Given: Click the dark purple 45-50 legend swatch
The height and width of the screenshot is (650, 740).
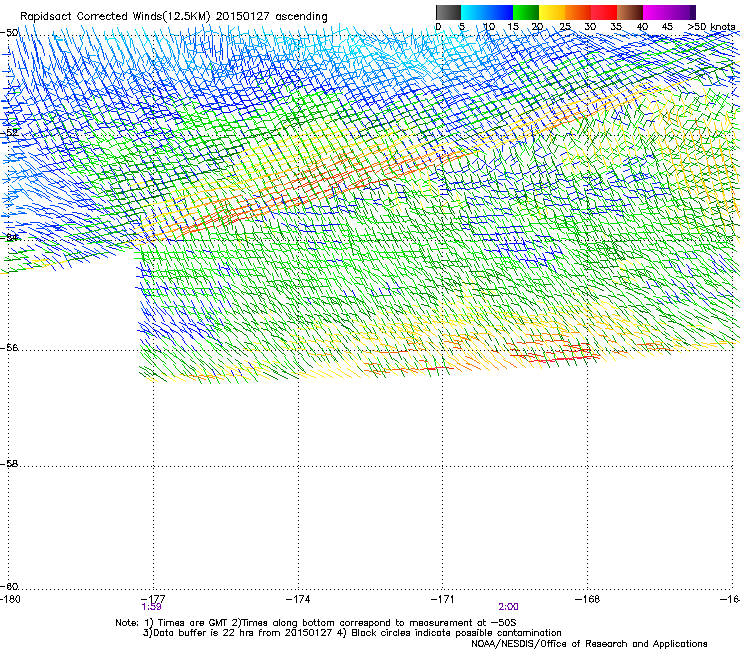Looking at the screenshot, I should (682, 12).
